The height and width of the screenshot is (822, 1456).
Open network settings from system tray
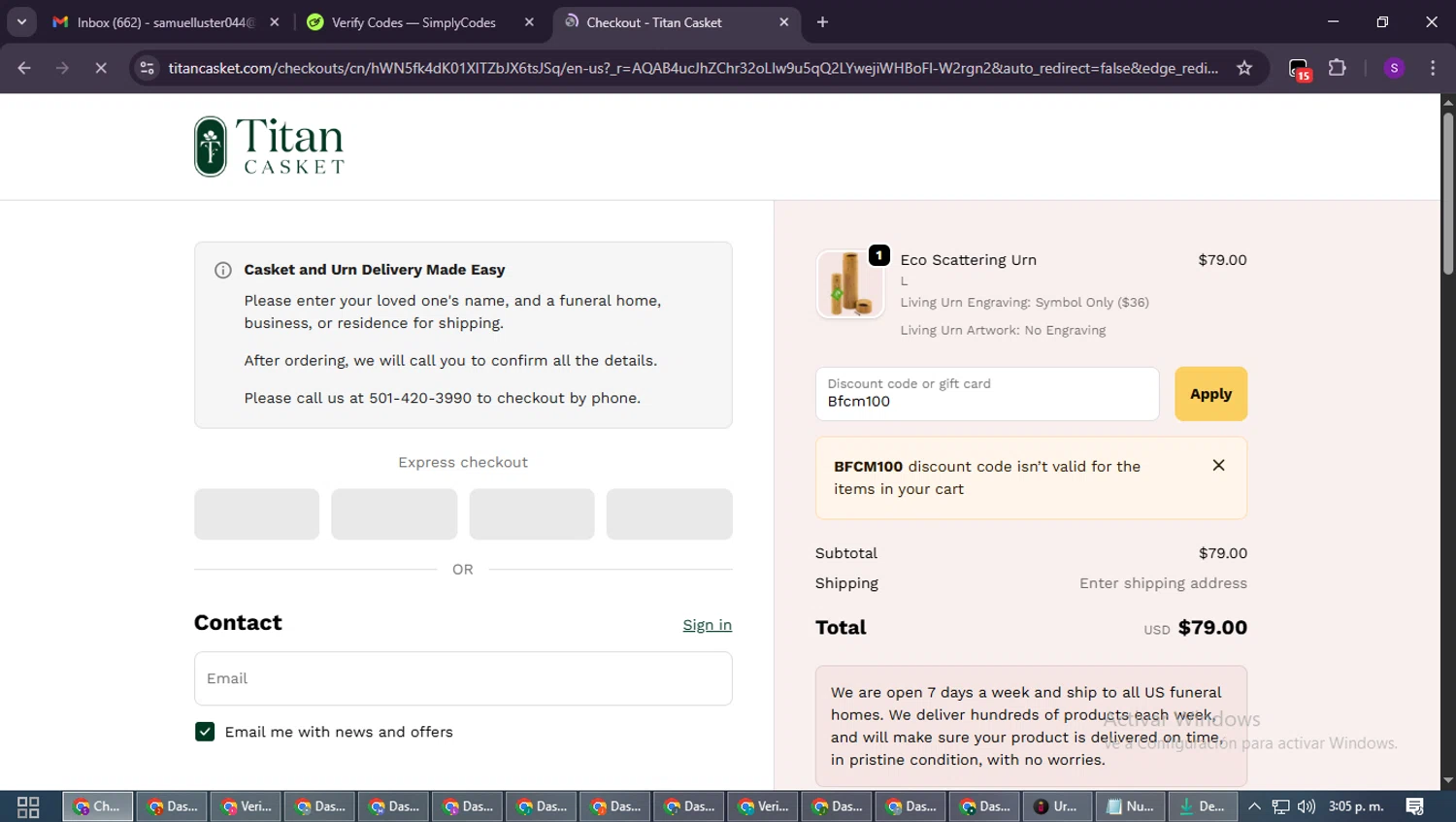point(1281,806)
